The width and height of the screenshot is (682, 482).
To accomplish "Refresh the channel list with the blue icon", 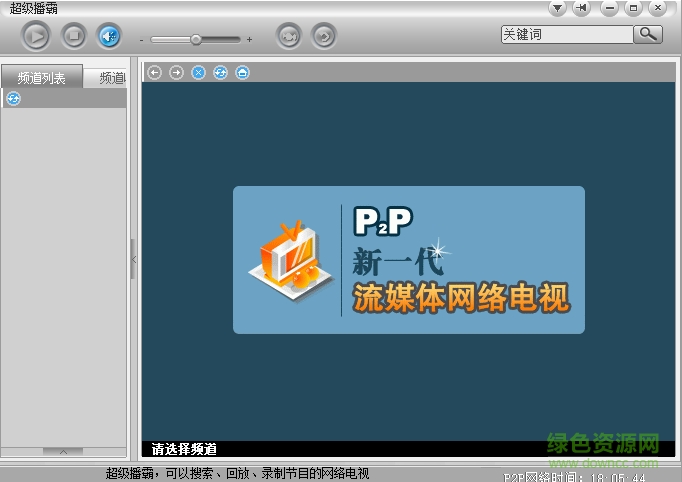I will coord(13,99).
